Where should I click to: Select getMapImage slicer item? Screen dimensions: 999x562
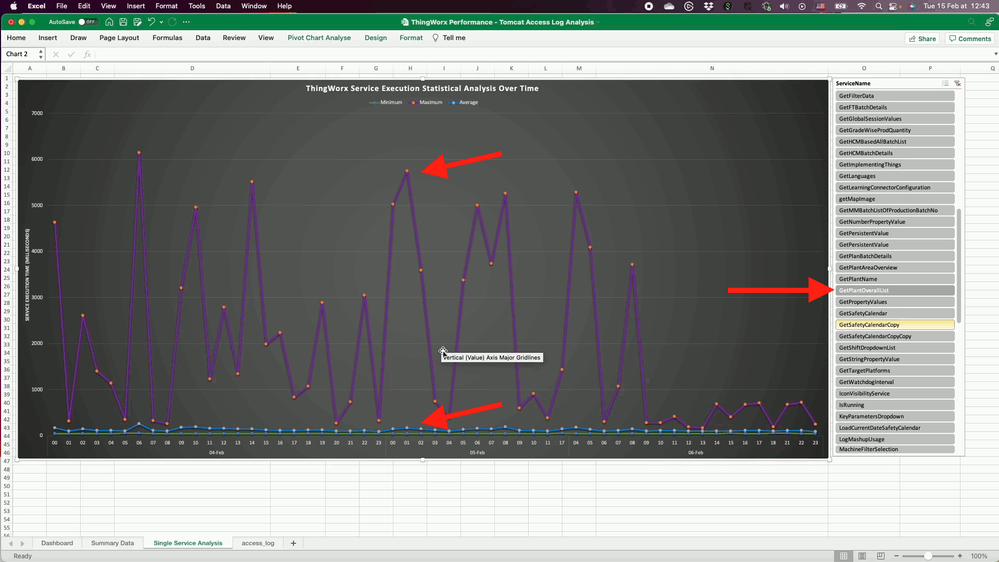895,199
